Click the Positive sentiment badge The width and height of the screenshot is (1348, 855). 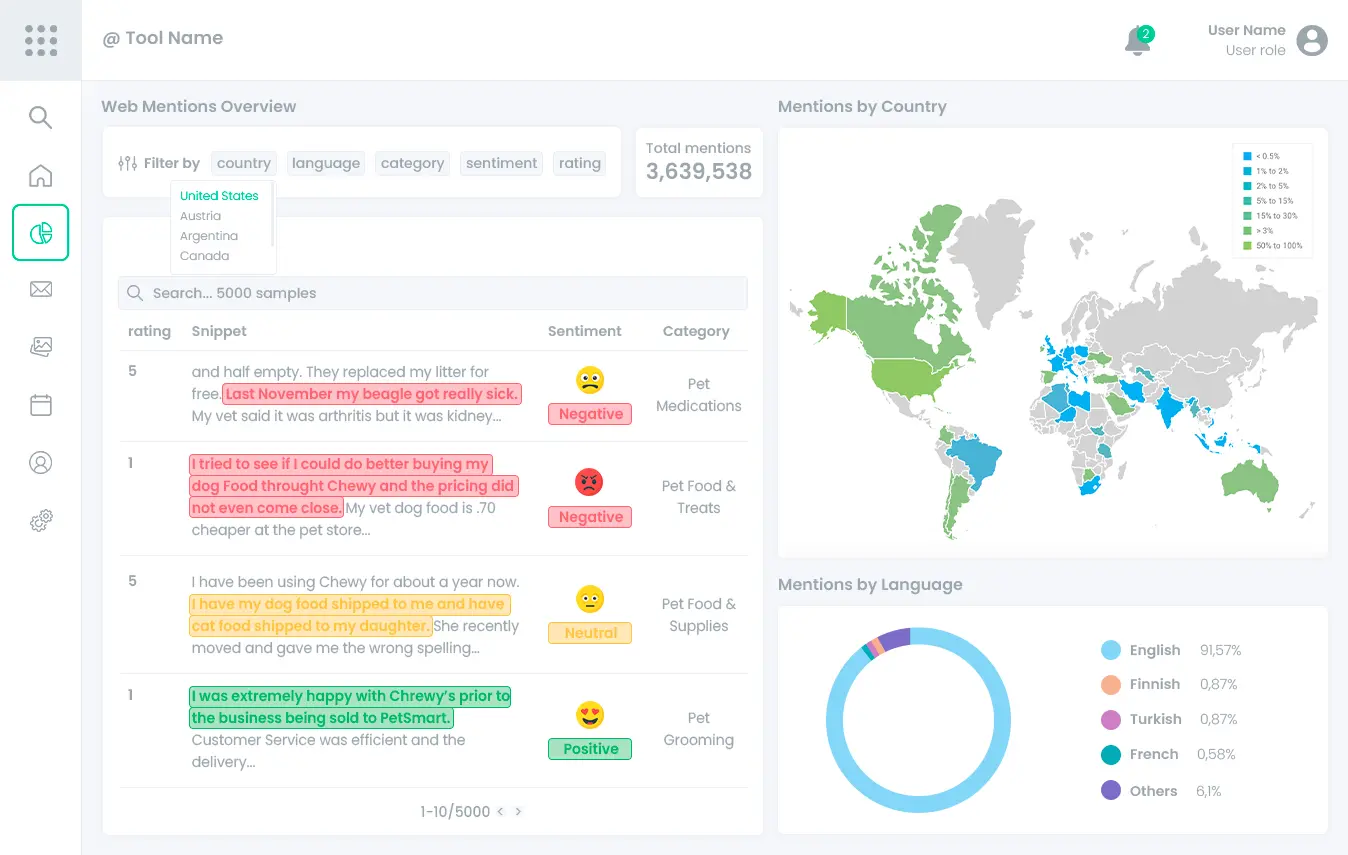tap(590, 749)
